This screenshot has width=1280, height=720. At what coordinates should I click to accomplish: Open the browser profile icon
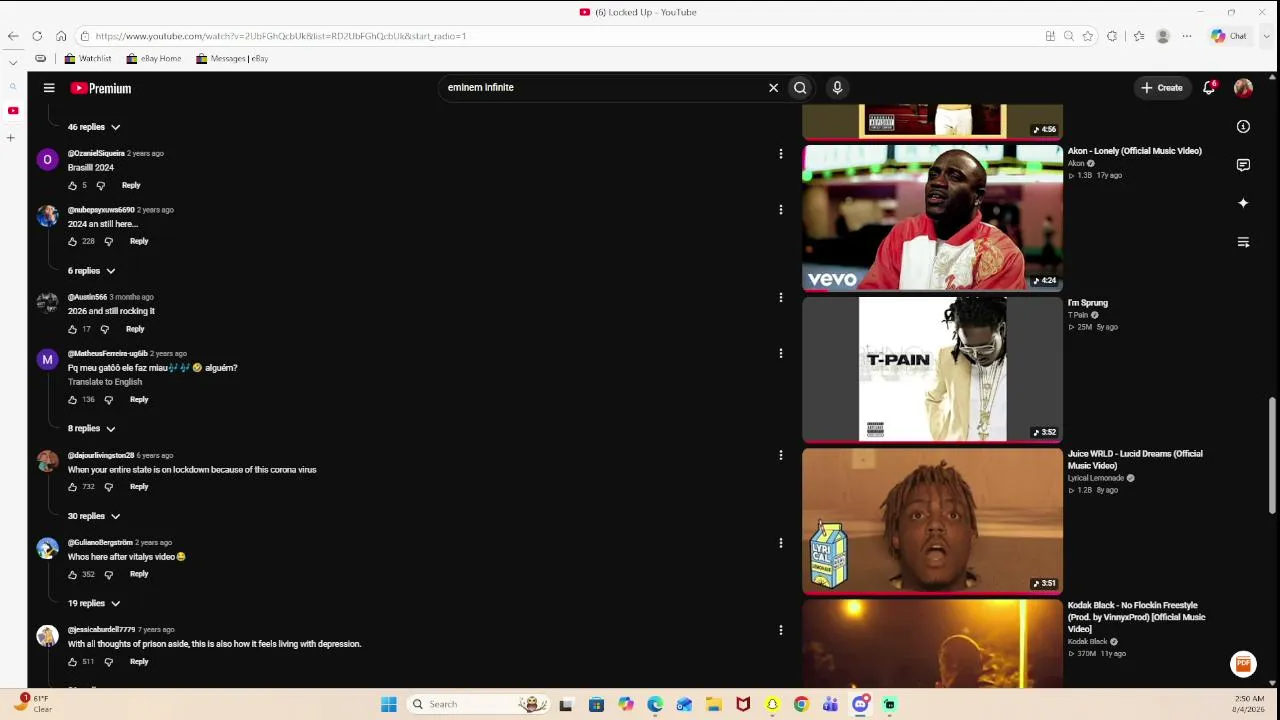(1163, 36)
